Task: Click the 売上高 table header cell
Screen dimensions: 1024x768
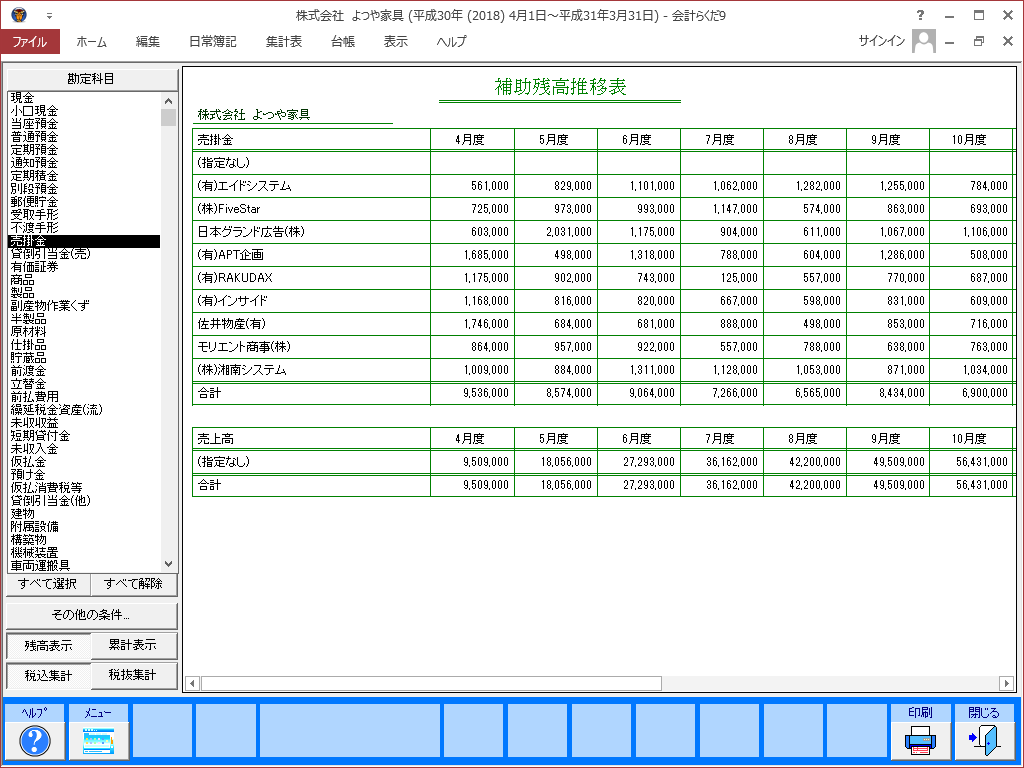Action: tap(312, 439)
